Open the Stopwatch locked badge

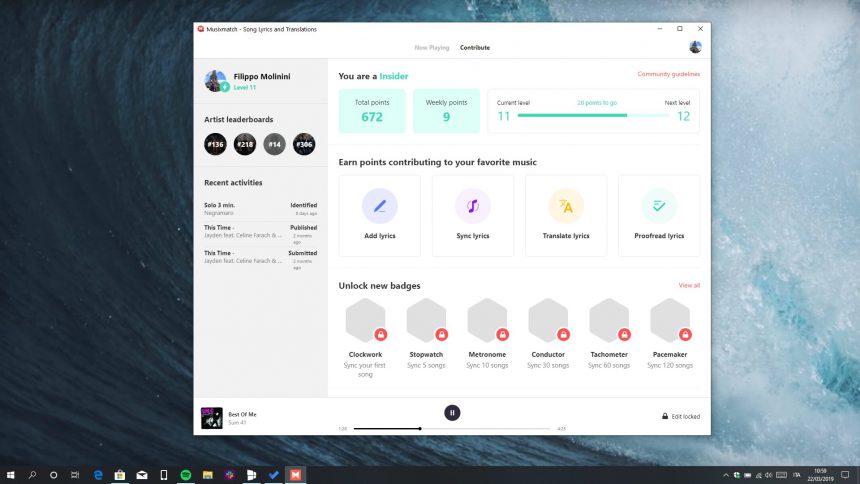pyautogui.click(x=426, y=320)
